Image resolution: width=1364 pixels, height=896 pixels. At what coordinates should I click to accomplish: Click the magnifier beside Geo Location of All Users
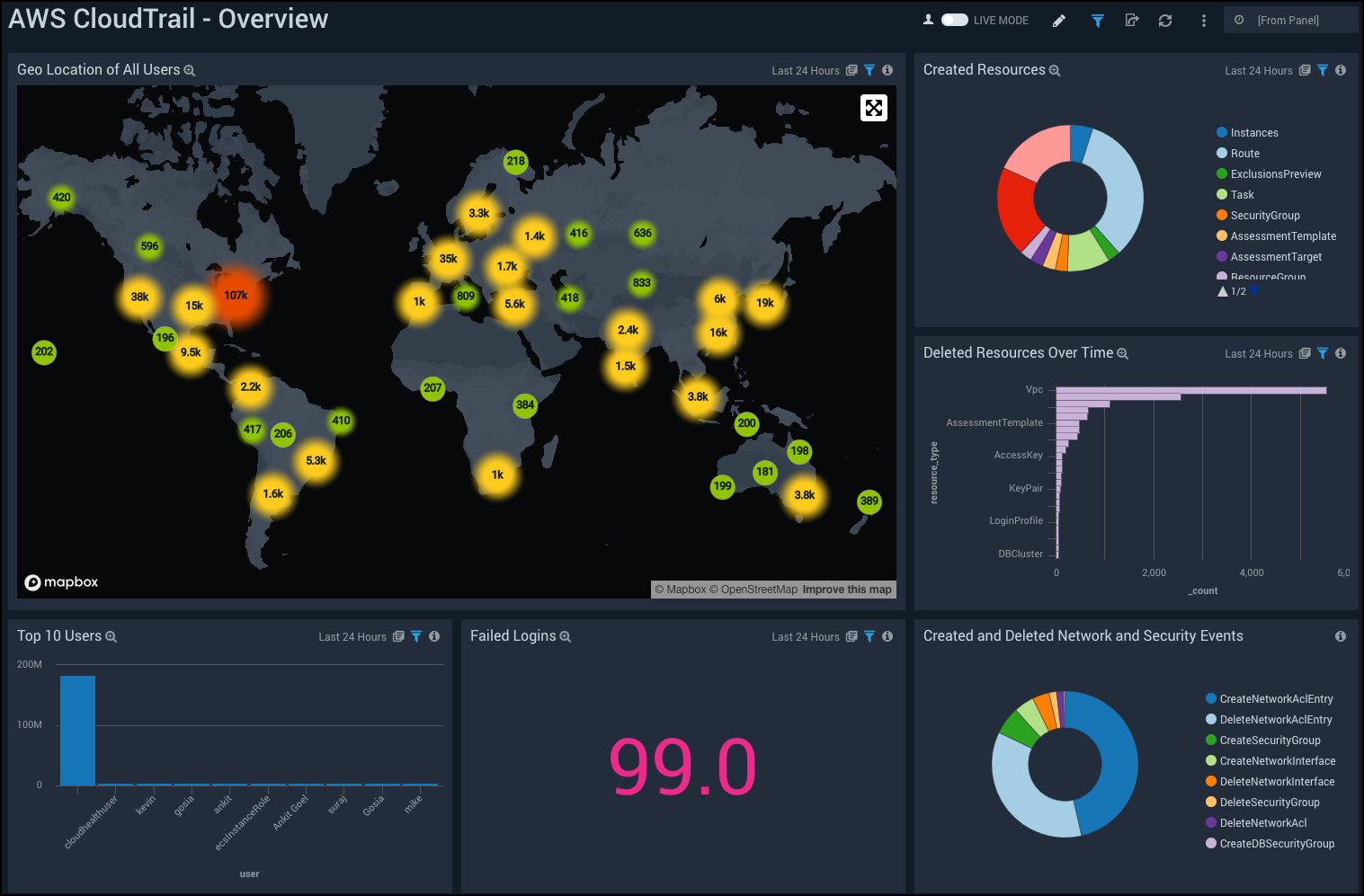point(189,70)
